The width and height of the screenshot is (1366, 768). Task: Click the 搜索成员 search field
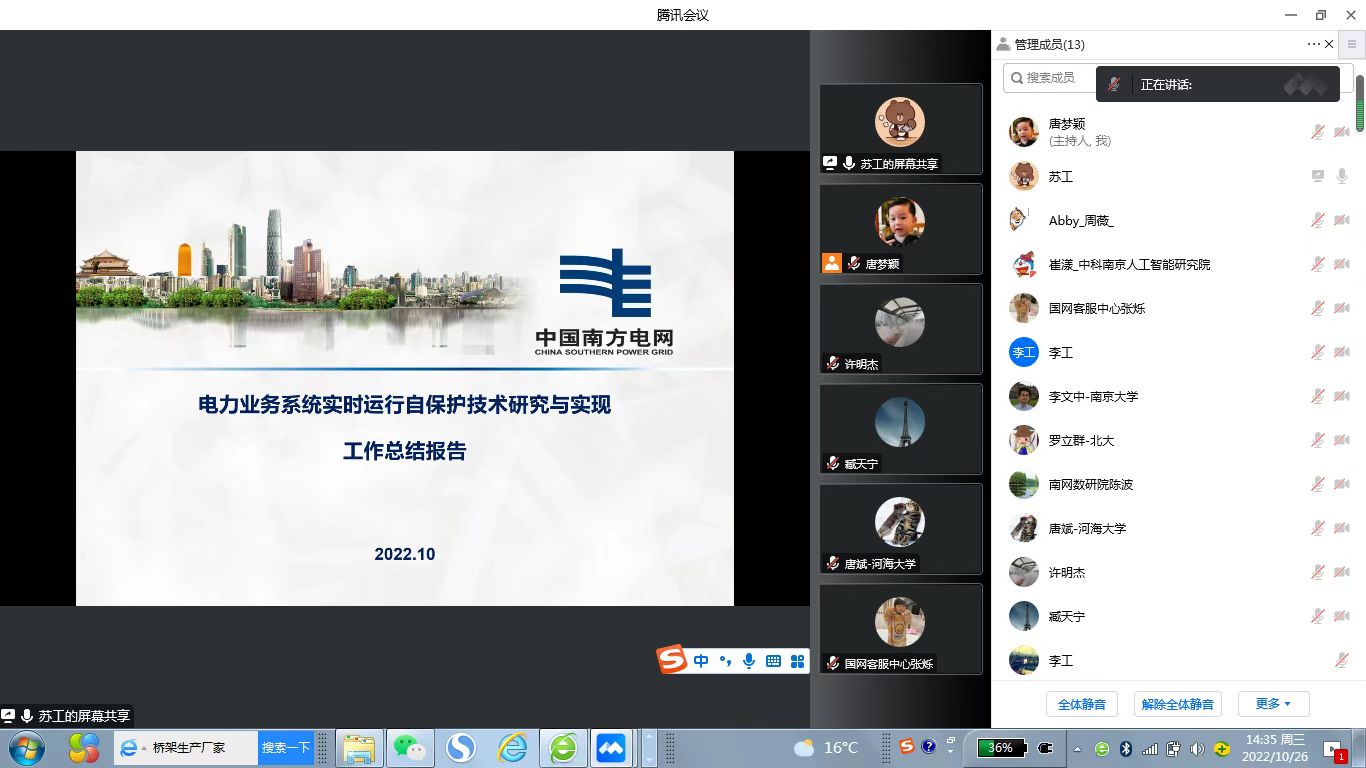click(x=1050, y=77)
